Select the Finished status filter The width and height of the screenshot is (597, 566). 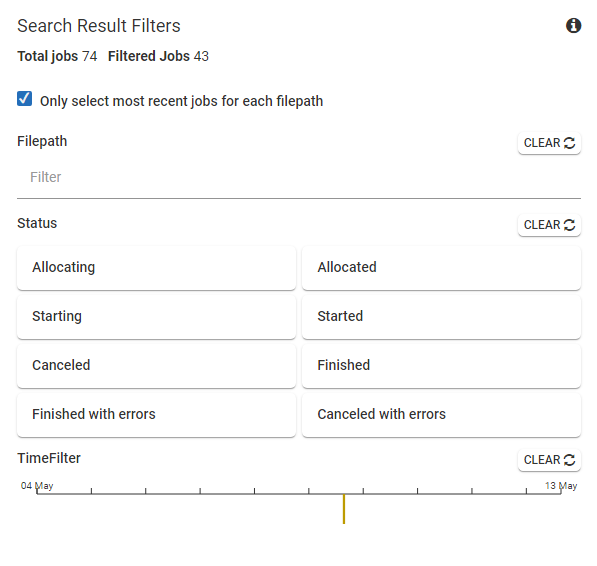[441, 366]
